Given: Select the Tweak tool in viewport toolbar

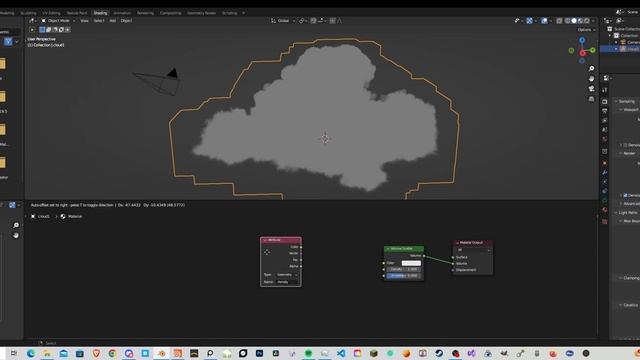Looking at the screenshot, I should click(x=32, y=29).
